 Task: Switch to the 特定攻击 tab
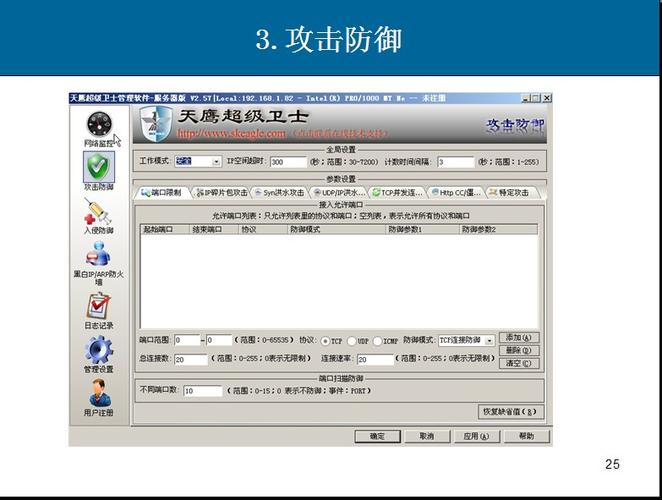click(x=510, y=193)
